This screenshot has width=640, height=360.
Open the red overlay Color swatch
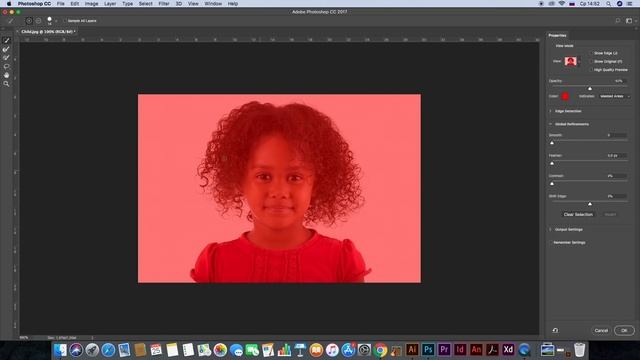click(x=565, y=96)
